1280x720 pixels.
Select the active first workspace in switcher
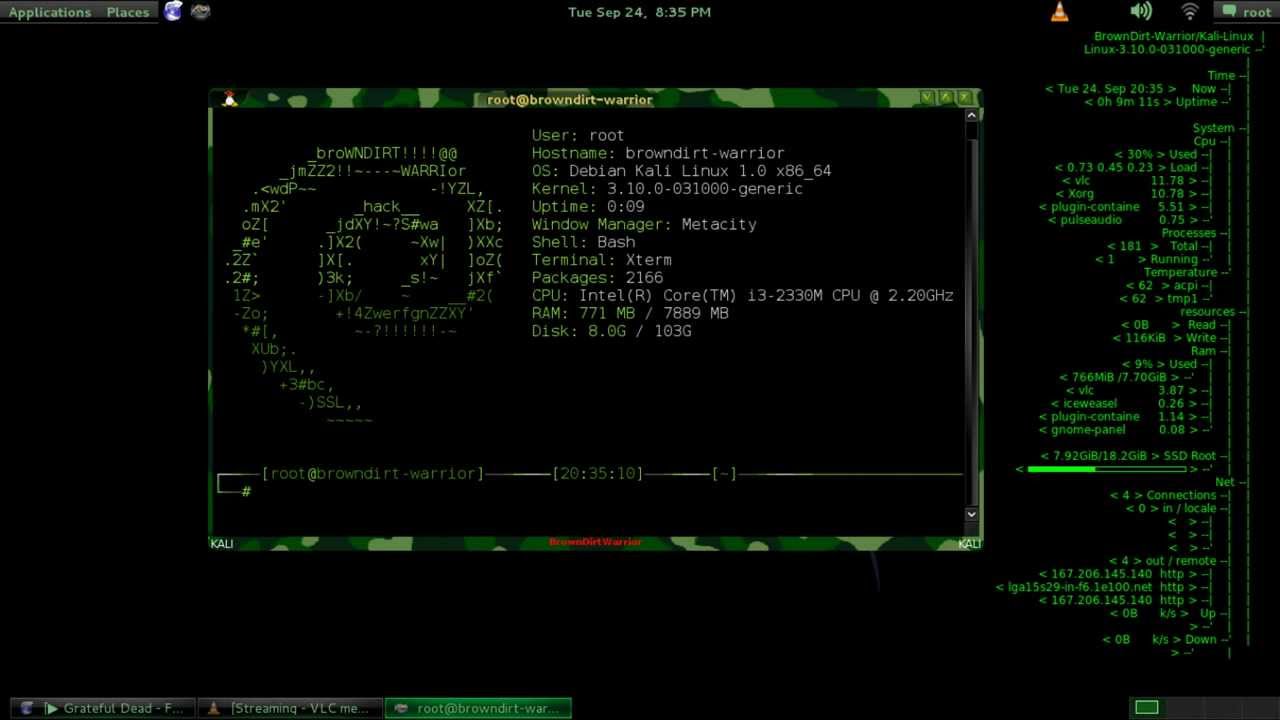click(1146, 708)
